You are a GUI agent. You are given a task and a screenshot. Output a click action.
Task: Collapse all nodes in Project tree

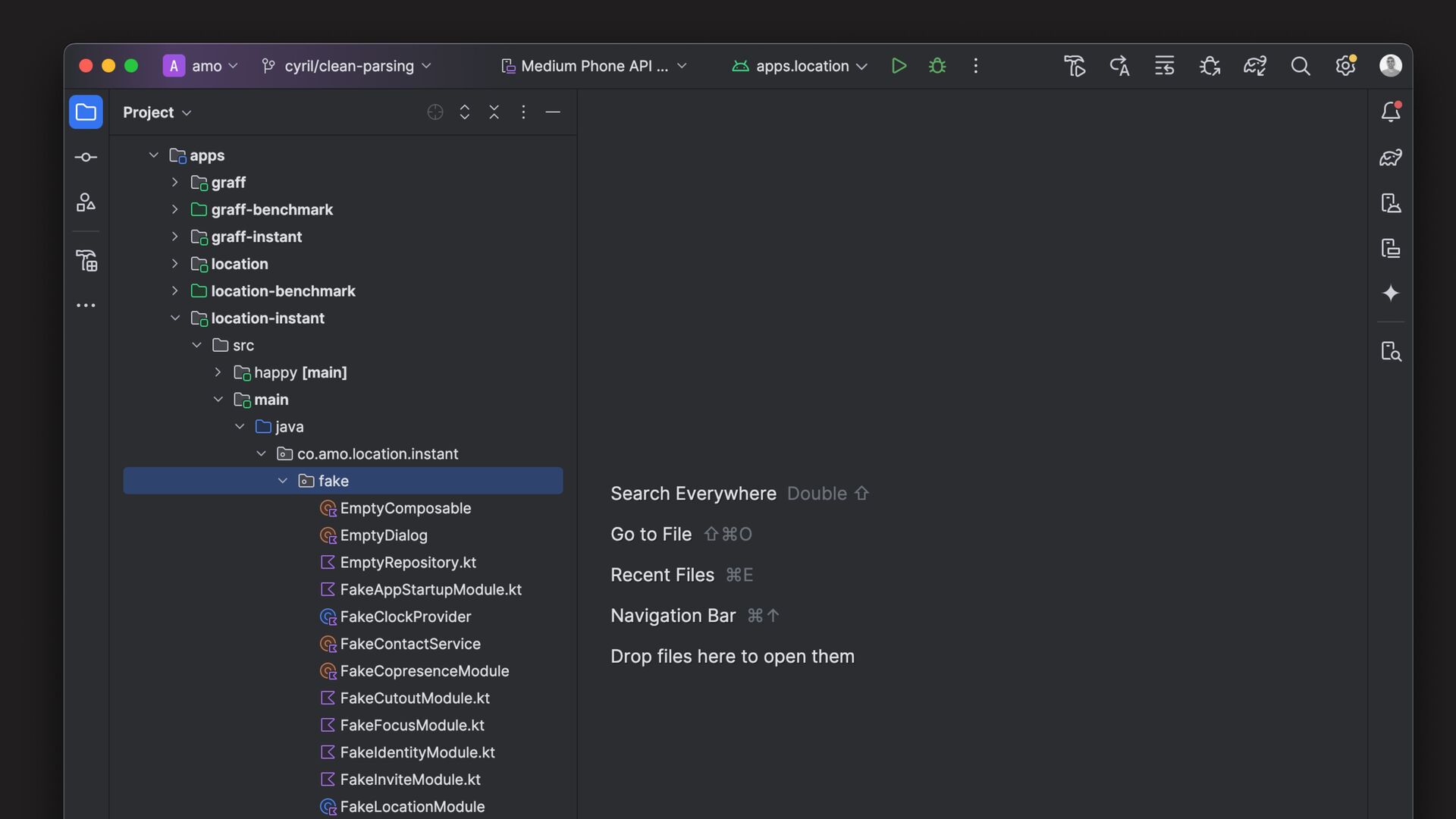pos(494,112)
